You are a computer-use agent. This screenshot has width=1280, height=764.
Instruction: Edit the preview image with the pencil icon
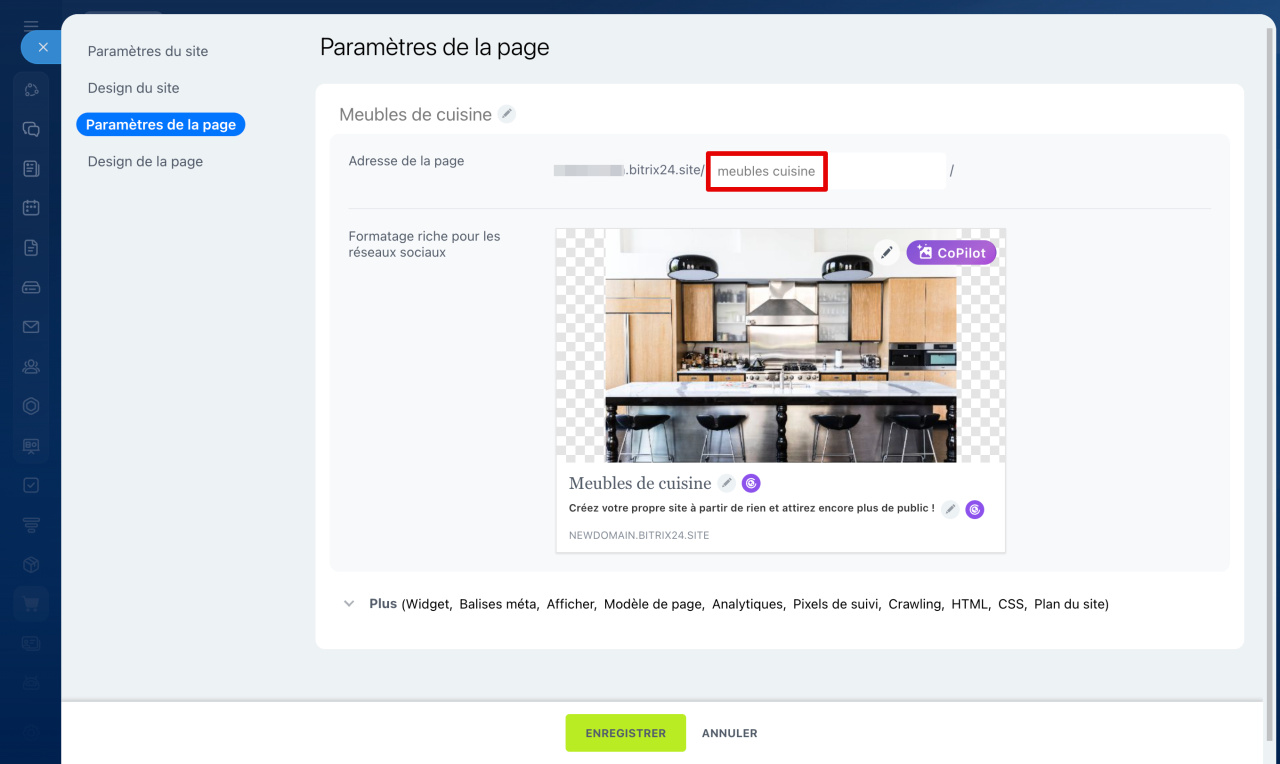[886, 252]
